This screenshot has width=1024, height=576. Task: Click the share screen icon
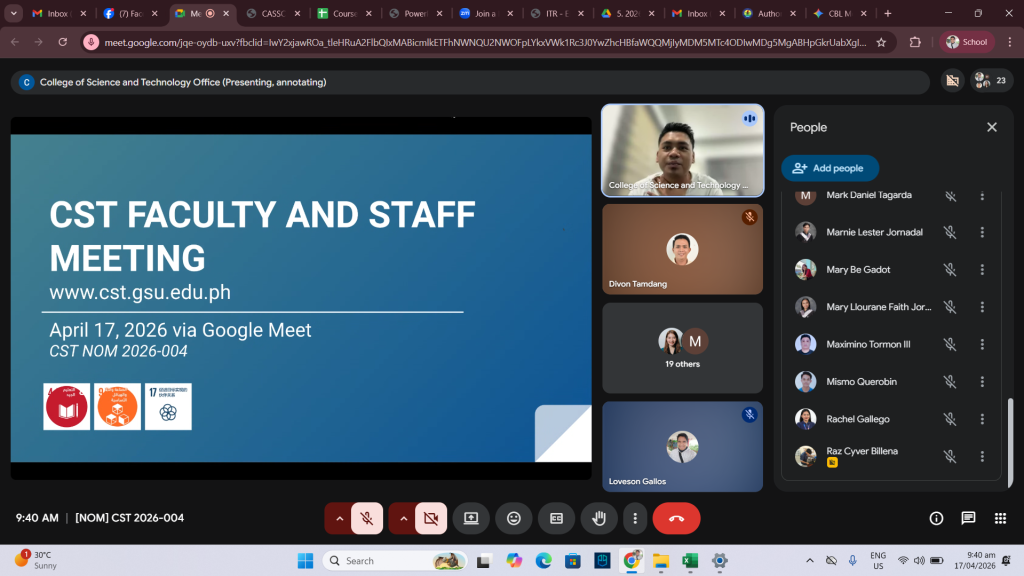[471, 518]
